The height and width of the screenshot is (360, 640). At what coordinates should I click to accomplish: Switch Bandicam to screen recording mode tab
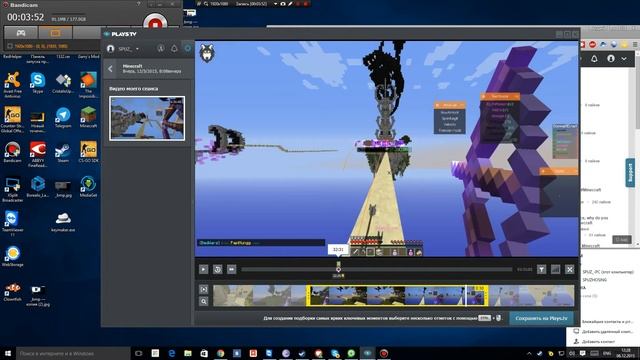click(x=55, y=33)
